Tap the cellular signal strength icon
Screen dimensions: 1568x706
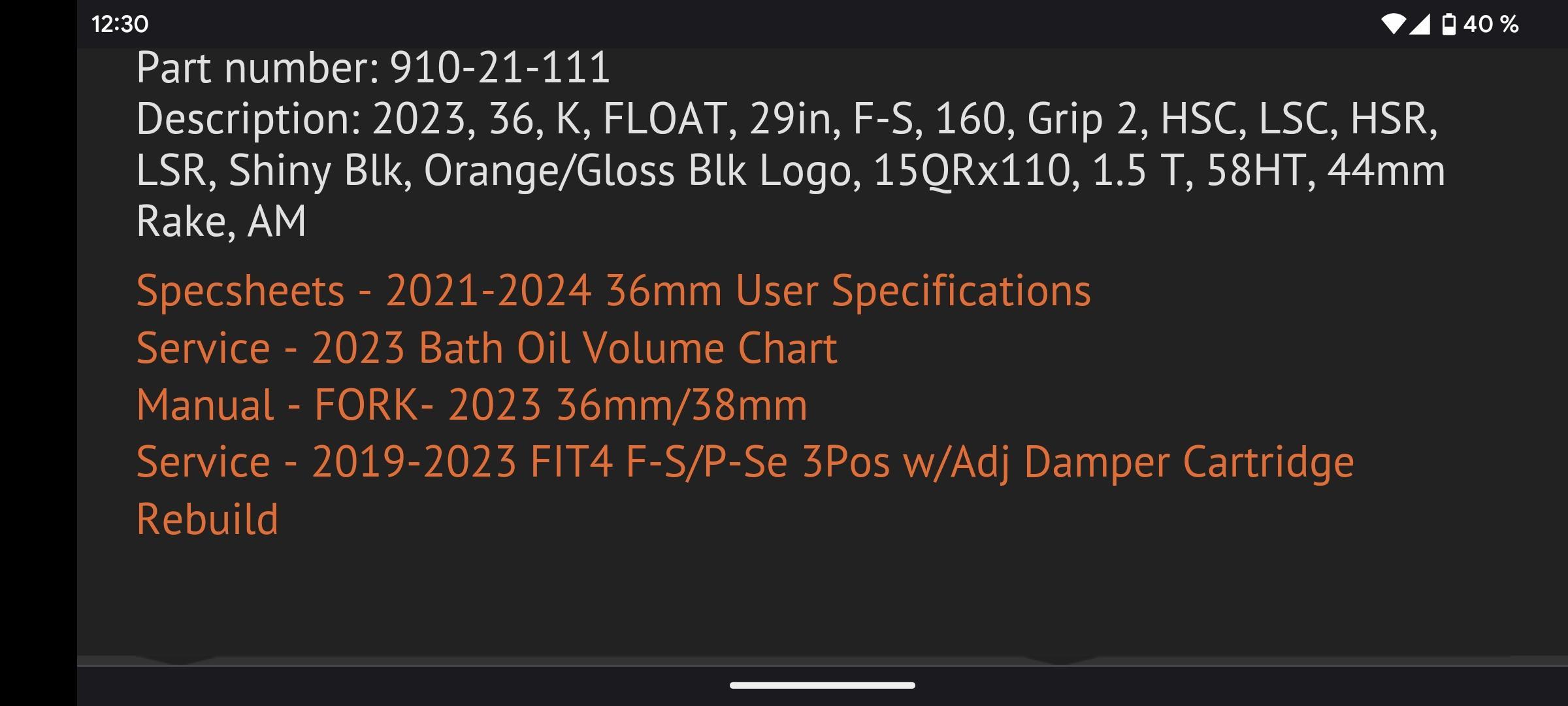[1420, 24]
